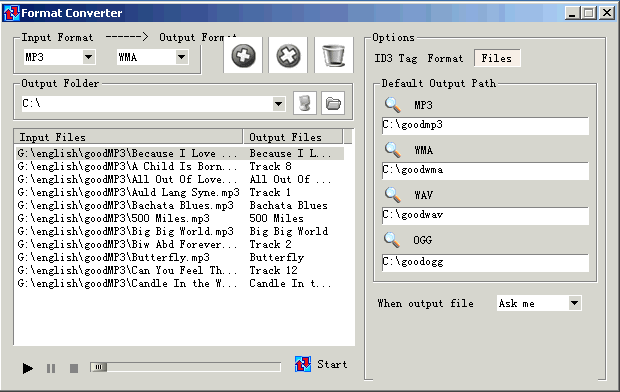Click the remove file X icon
This screenshot has width=620, height=392.
pyautogui.click(x=288, y=55)
